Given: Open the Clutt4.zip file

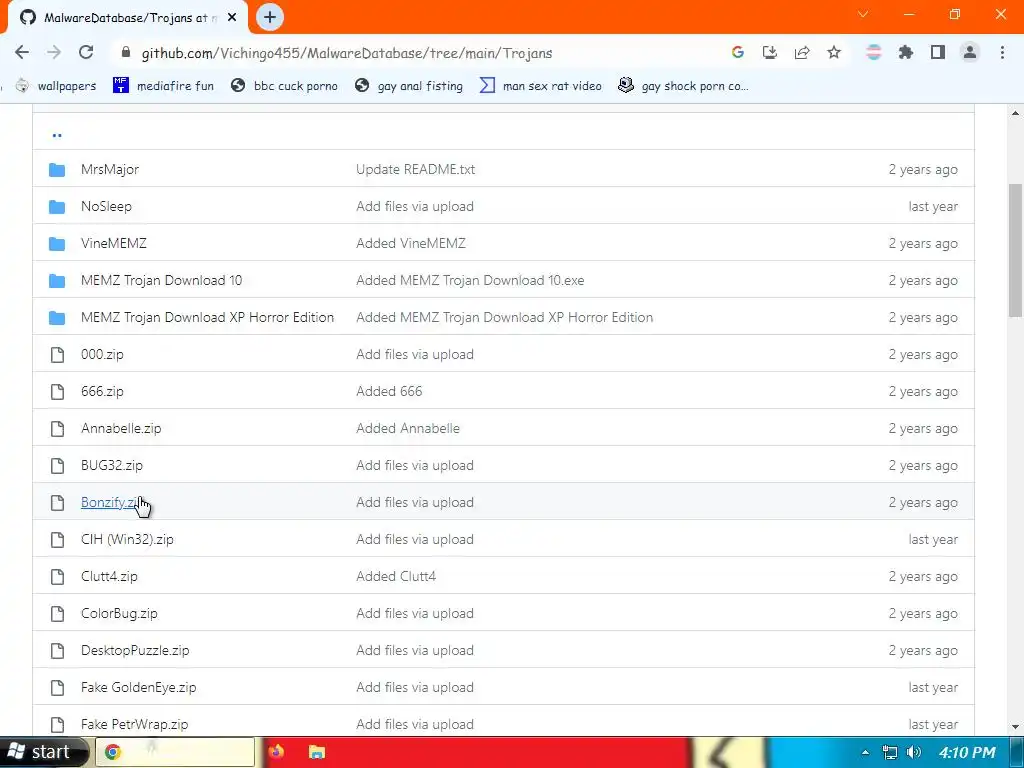Looking at the screenshot, I should click(x=109, y=577).
